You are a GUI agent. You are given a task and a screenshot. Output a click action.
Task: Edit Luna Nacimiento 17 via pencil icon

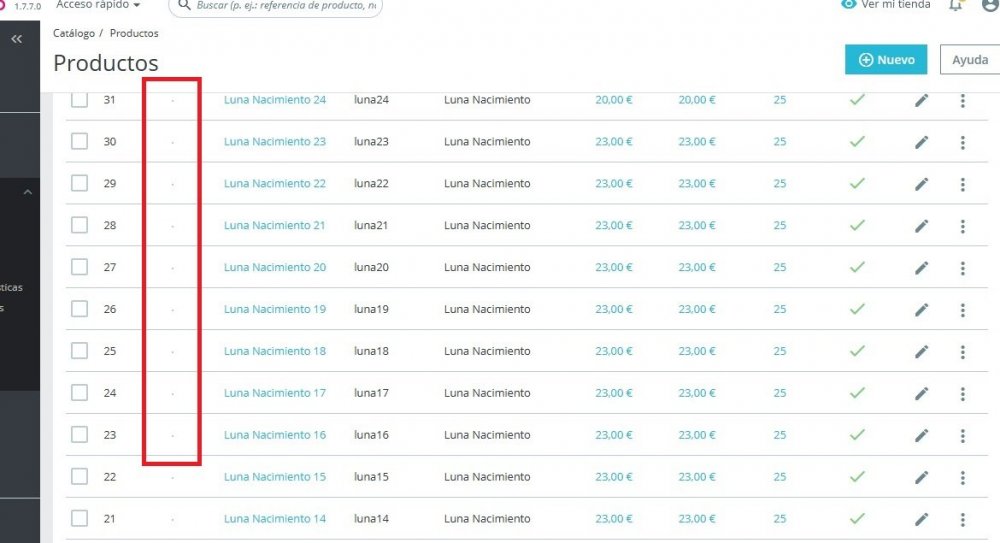921,394
